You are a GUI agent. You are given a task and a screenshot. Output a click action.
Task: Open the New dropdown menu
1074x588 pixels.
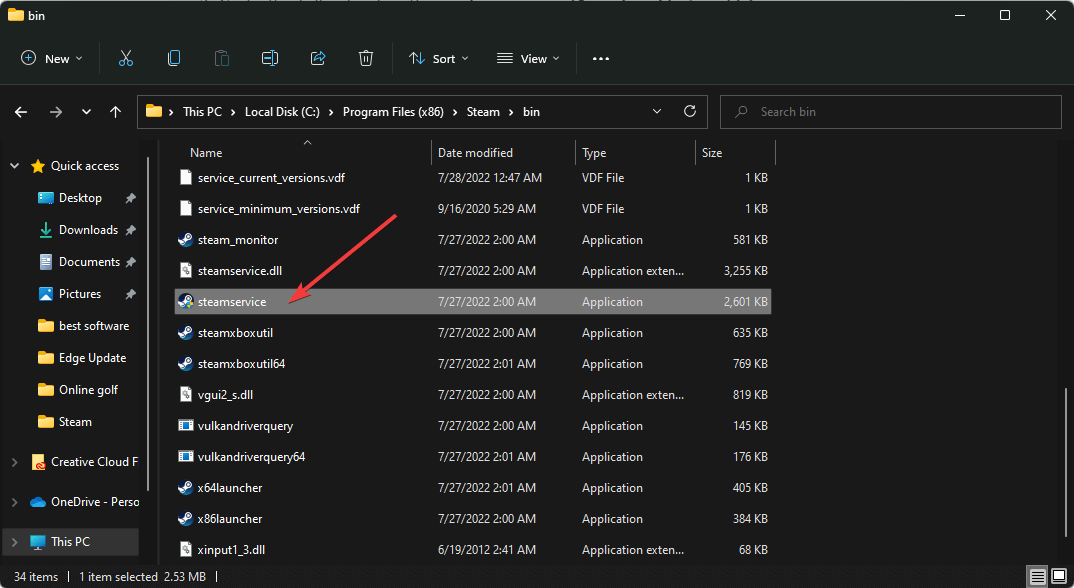click(x=52, y=58)
